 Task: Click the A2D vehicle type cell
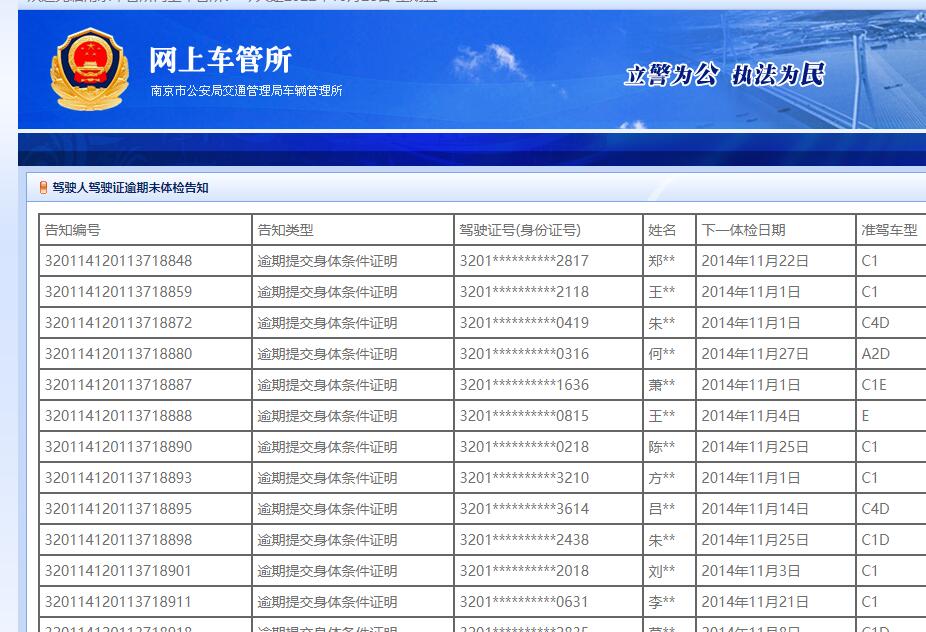pos(875,354)
